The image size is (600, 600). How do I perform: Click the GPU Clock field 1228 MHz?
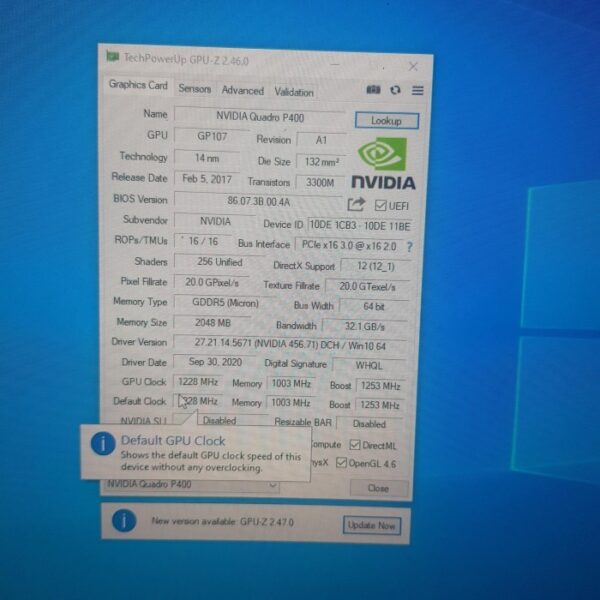197,382
